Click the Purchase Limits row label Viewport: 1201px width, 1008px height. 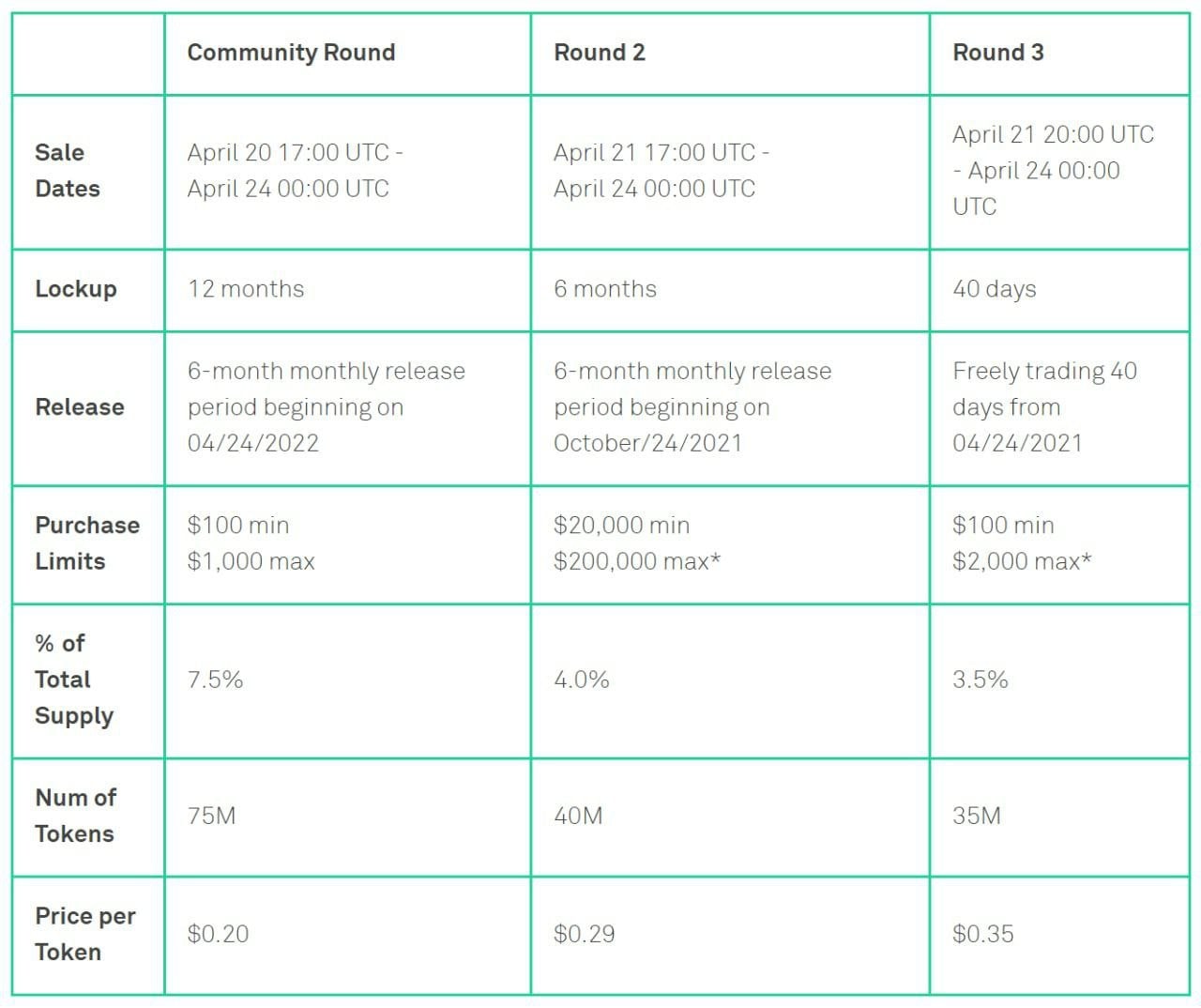(x=86, y=543)
